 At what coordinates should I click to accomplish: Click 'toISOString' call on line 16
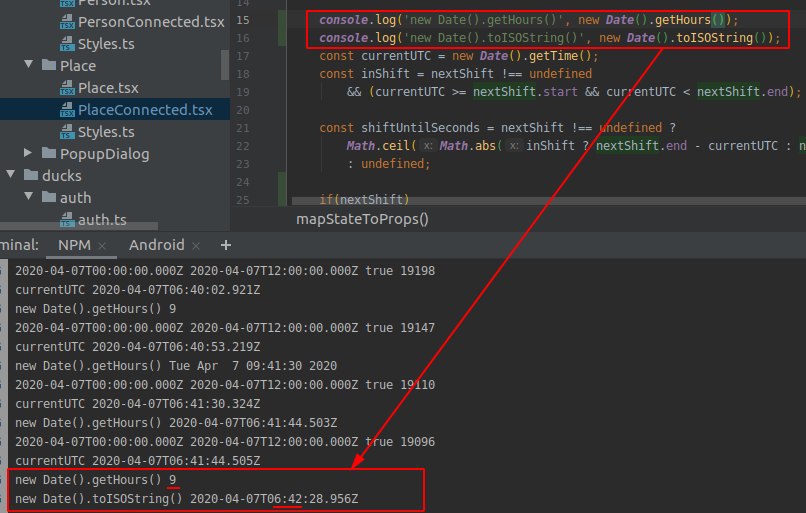(x=714, y=38)
